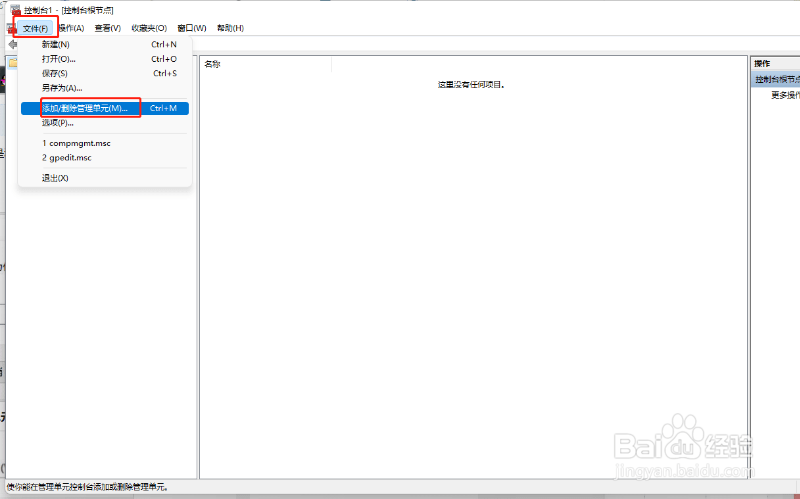Open the 帮助(H) menu
Image resolution: width=800 pixels, height=499 pixels.
click(230, 28)
